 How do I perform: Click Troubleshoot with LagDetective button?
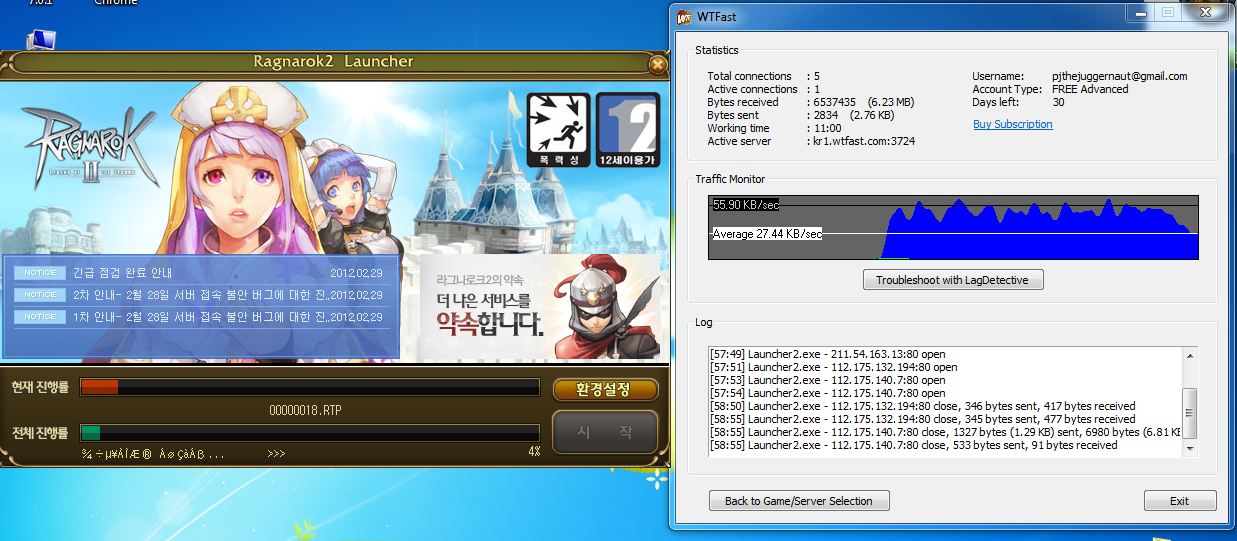tap(952, 280)
